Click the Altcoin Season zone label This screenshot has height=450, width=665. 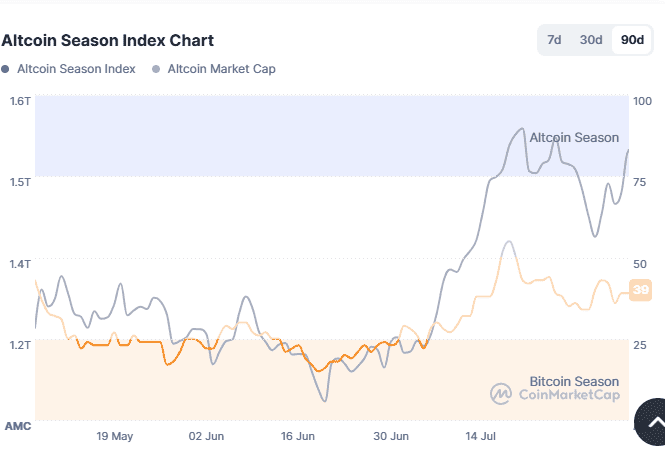click(x=573, y=137)
